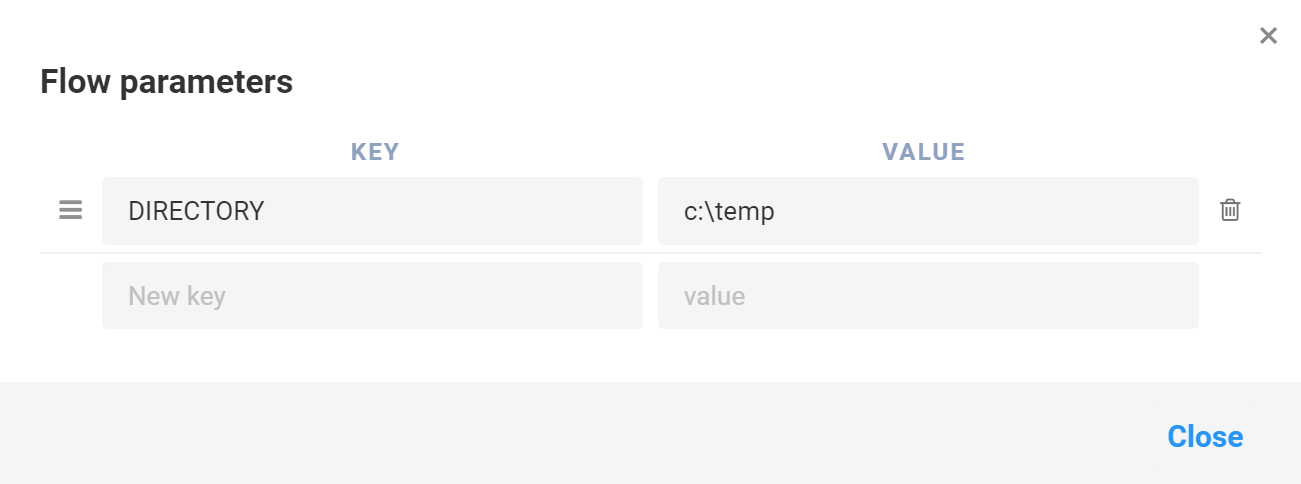
Task: Click the three-line hamburger icon on DIRECTORY row
Action: (x=70, y=210)
